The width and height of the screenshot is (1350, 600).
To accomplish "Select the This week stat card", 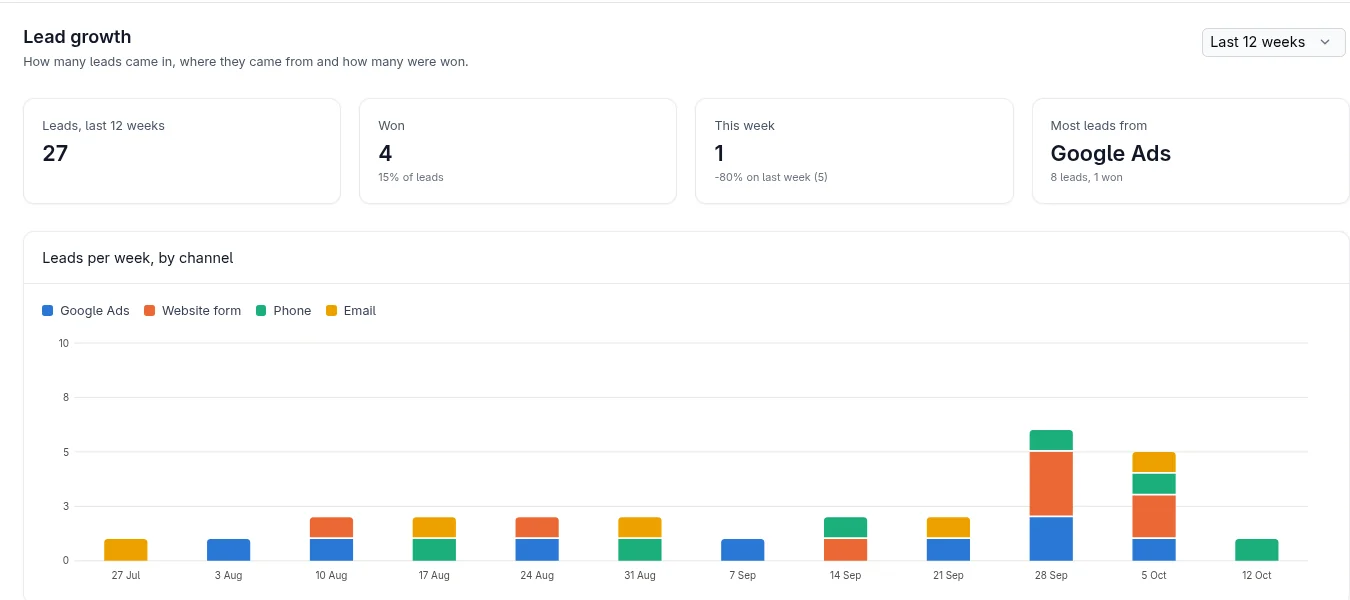I will click(854, 151).
